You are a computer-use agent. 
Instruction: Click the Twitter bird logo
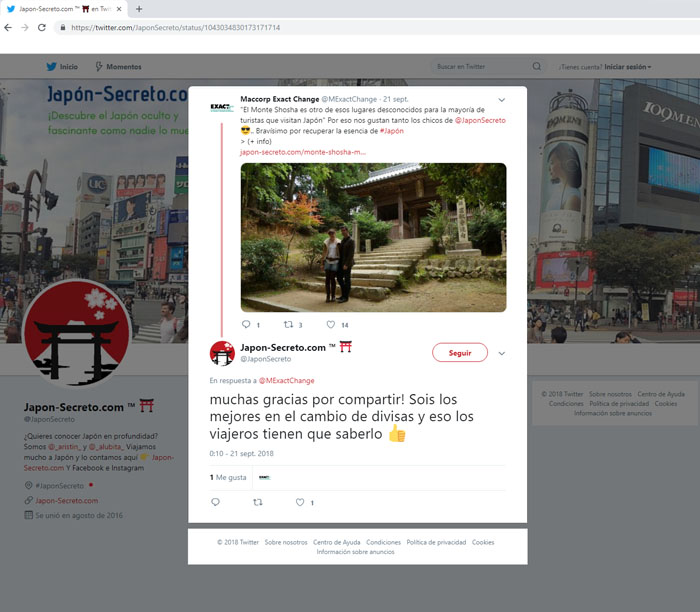(51, 67)
